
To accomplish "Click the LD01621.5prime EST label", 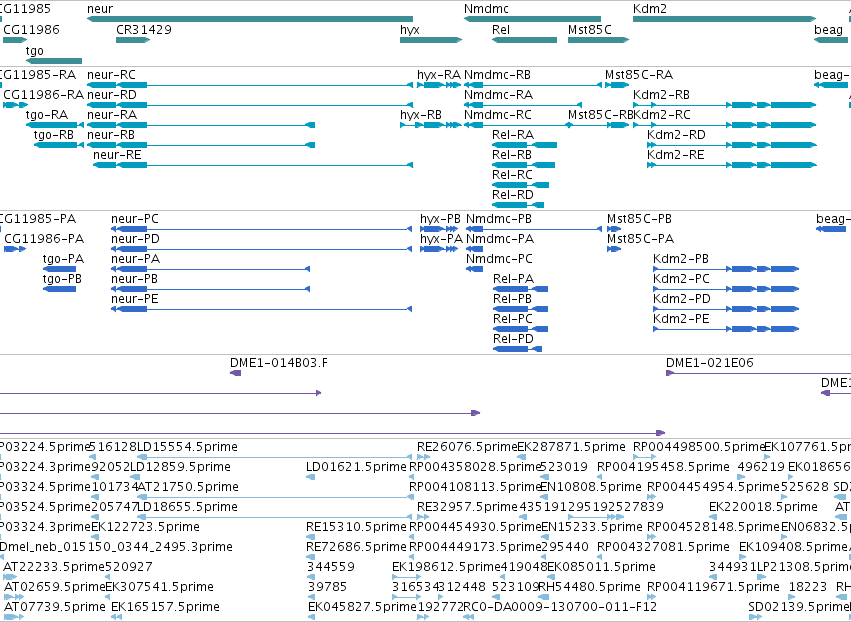I will pyautogui.click(x=356, y=467).
